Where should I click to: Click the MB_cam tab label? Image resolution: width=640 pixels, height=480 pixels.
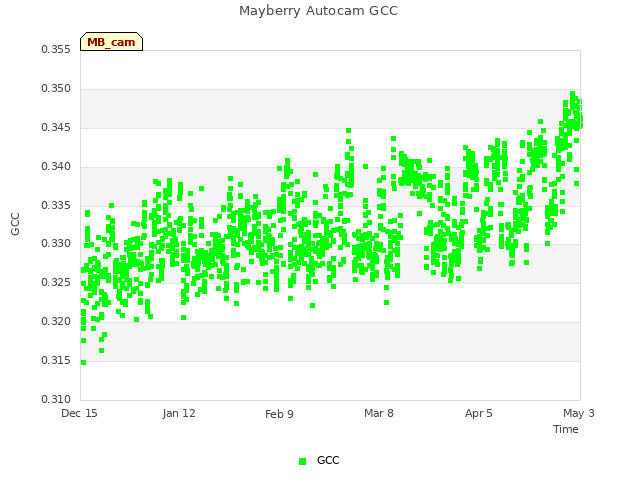(111, 42)
